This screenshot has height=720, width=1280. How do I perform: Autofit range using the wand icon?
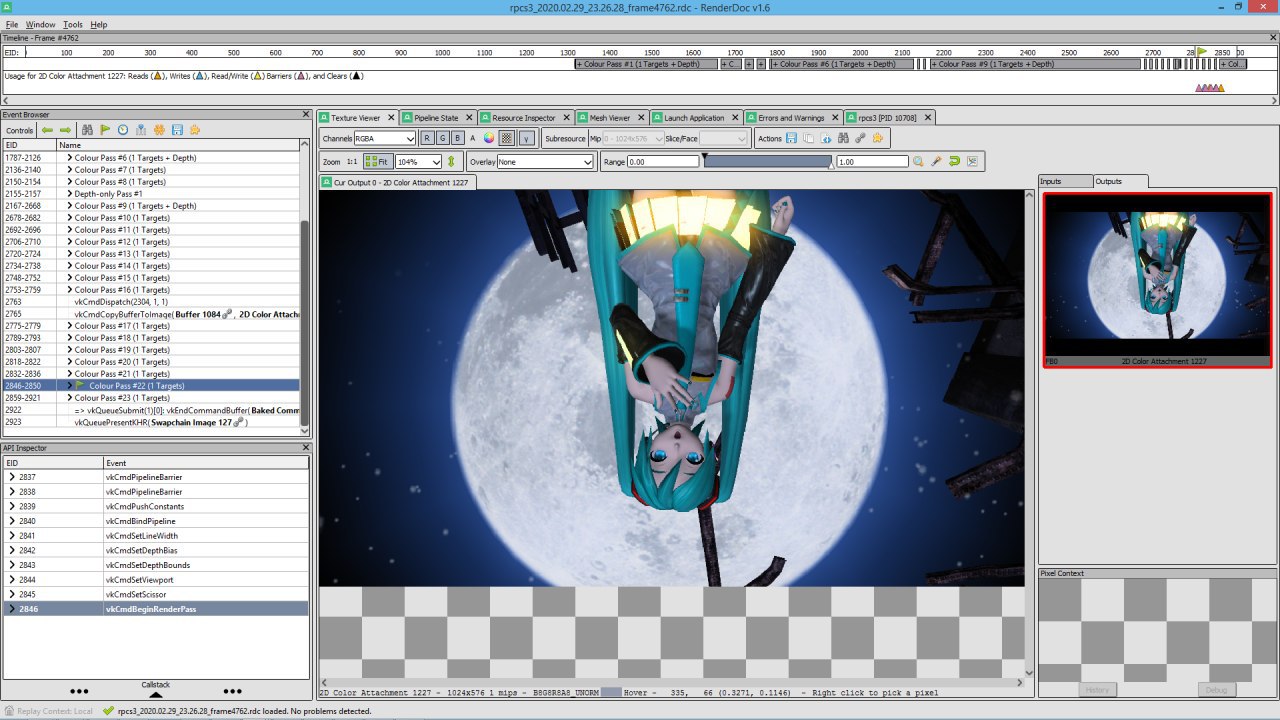(x=936, y=161)
